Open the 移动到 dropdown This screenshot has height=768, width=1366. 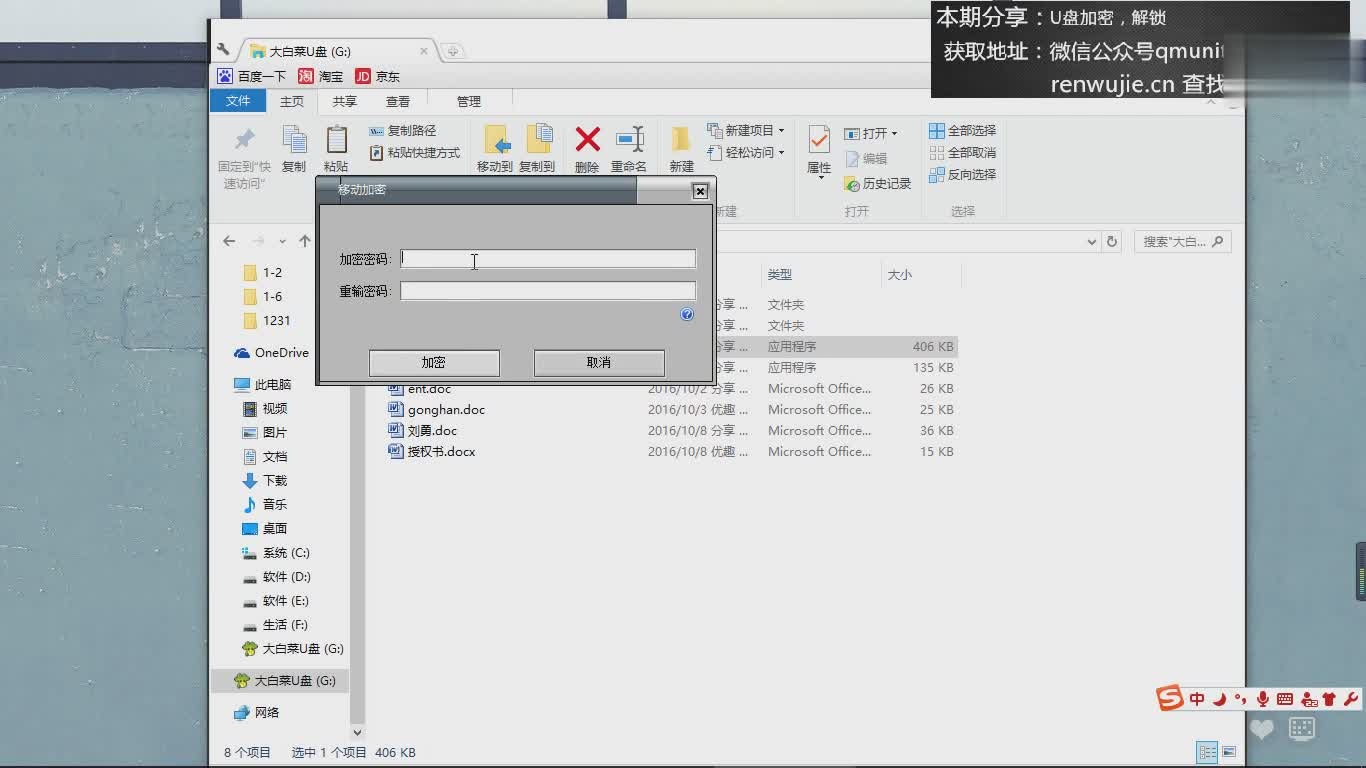pos(495,149)
